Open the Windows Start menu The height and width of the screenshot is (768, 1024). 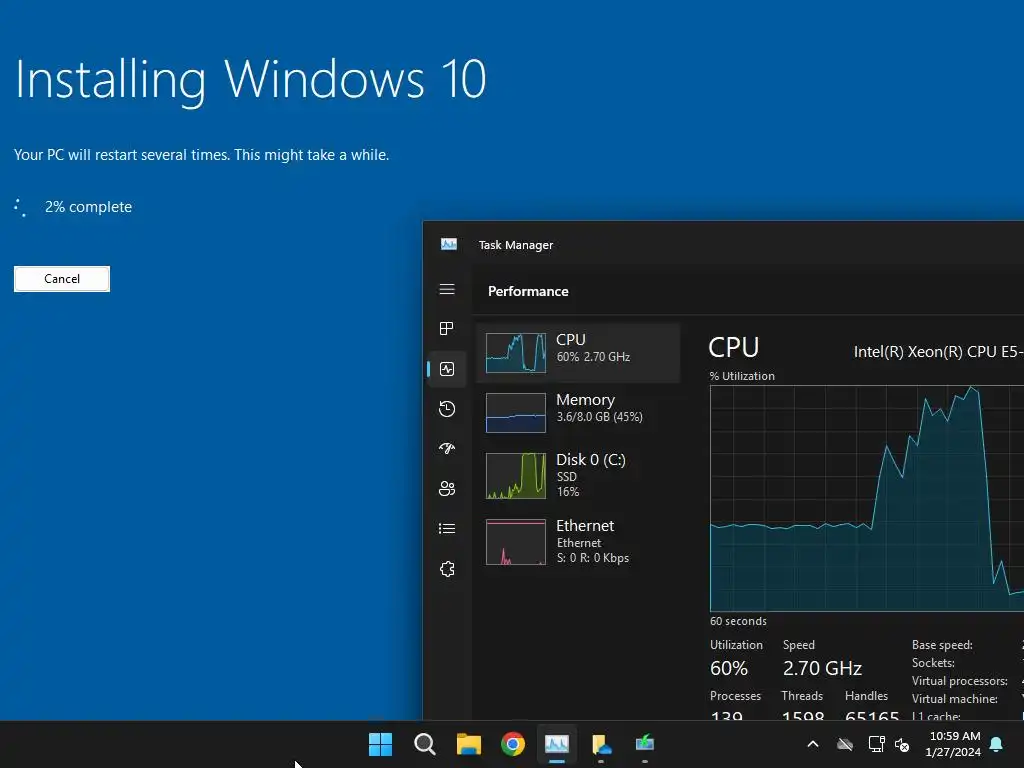(x=380, y=744)
